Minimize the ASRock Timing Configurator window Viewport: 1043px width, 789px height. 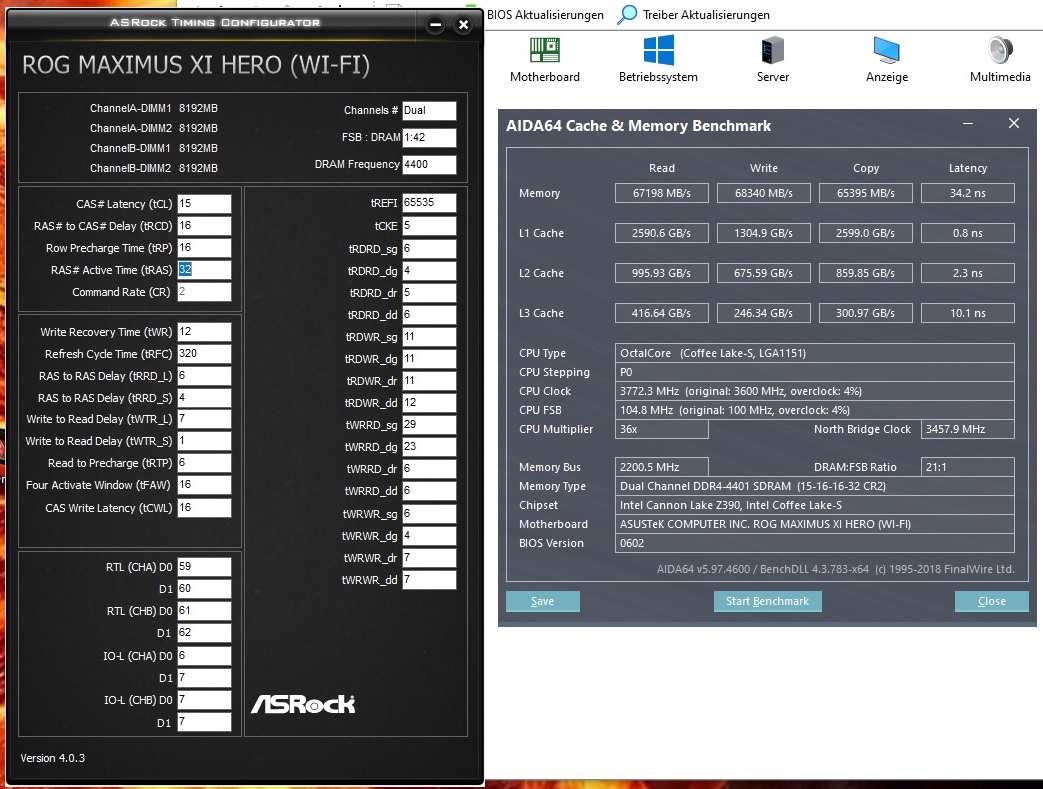(x=436, y=25)
